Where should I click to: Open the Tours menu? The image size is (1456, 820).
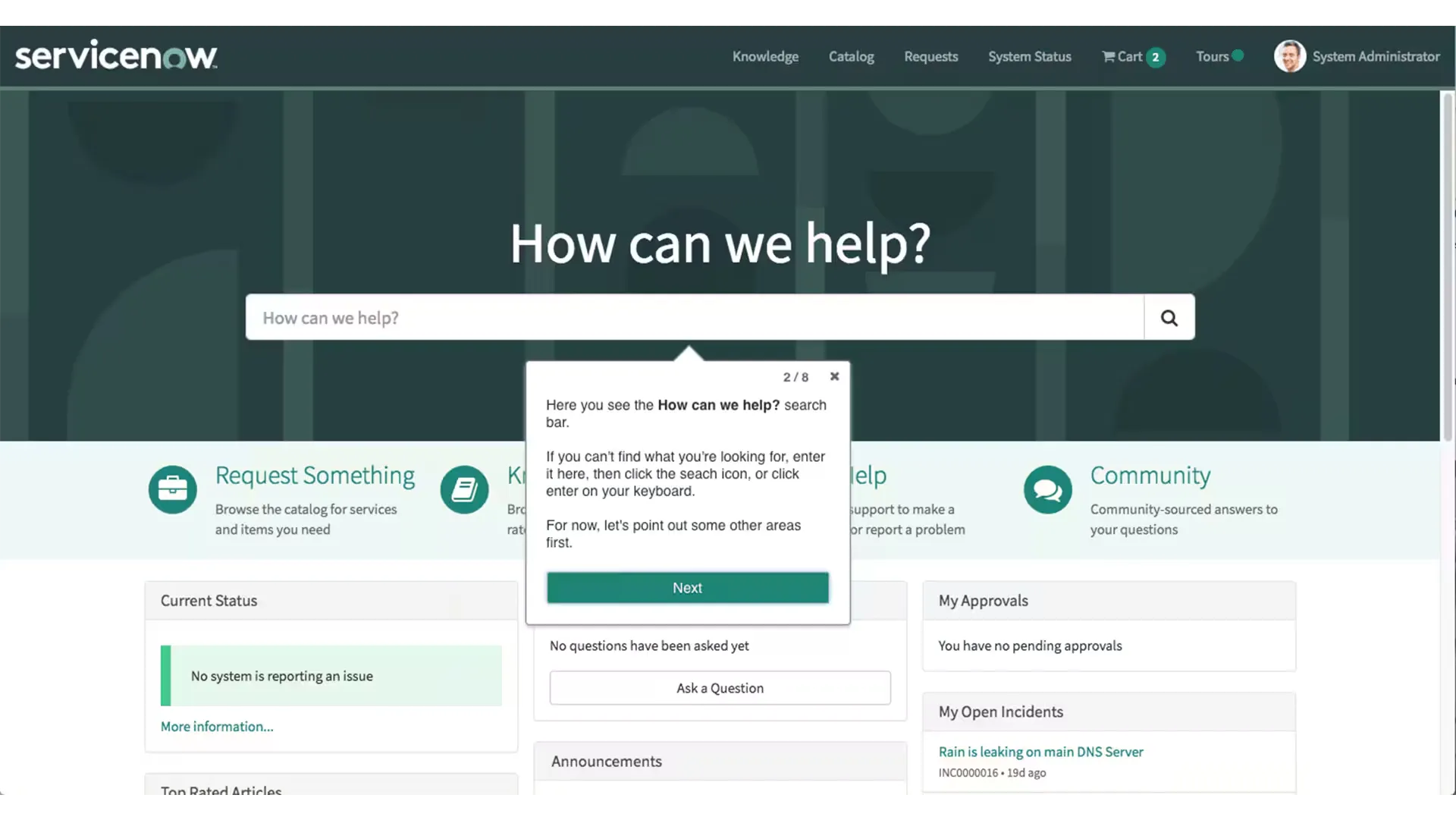point(1212,57)
